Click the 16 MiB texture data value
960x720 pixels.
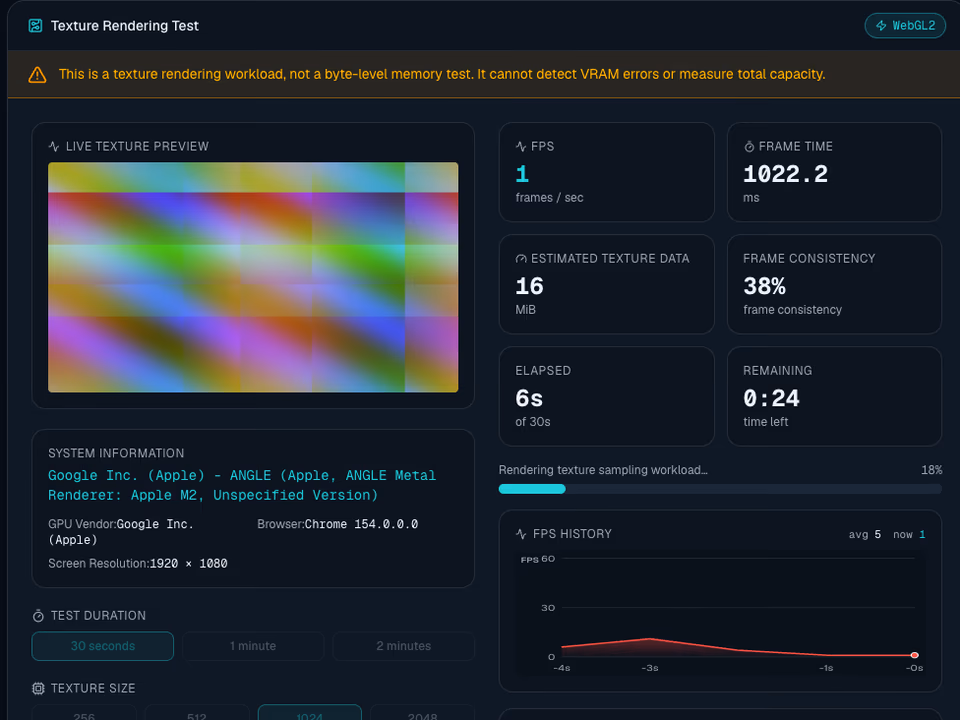tap(530, 287)
